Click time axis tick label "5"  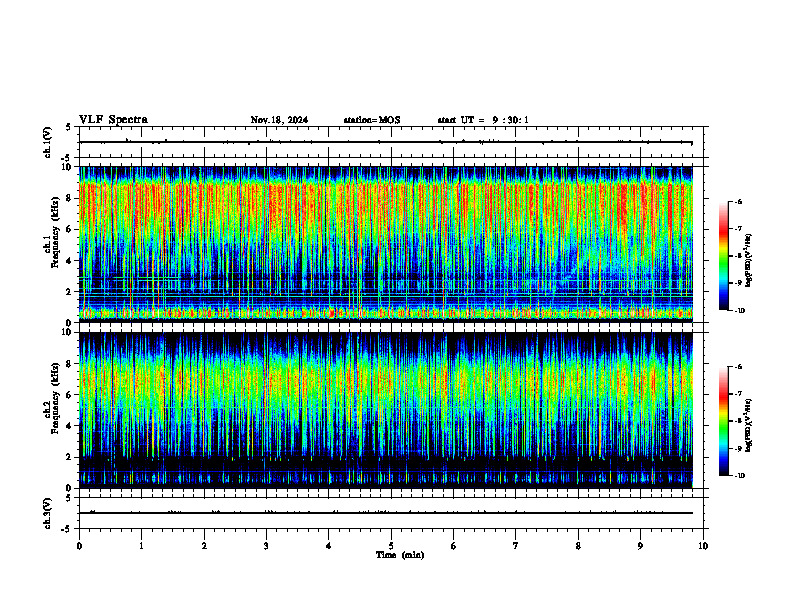[391, 546]
